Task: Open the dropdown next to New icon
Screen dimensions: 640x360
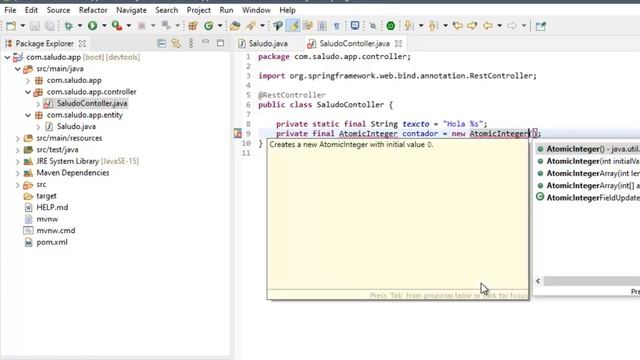Action: (23, 26)
